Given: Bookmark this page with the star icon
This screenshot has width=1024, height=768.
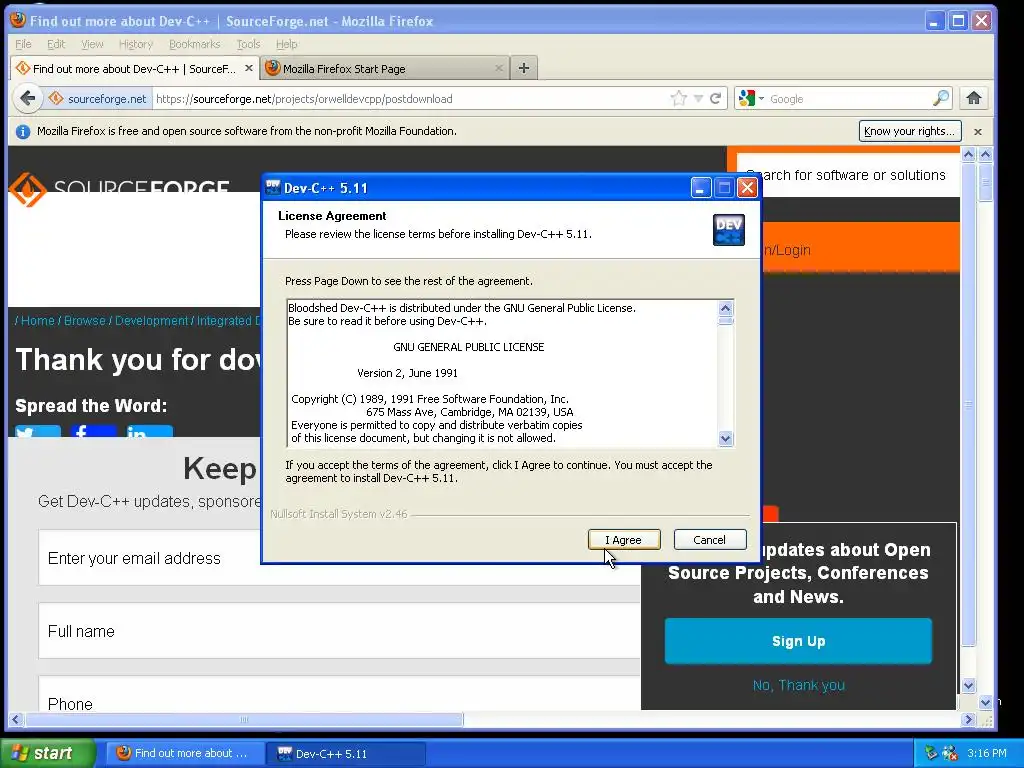Looking at the screenshot, I should pos(679,99).
